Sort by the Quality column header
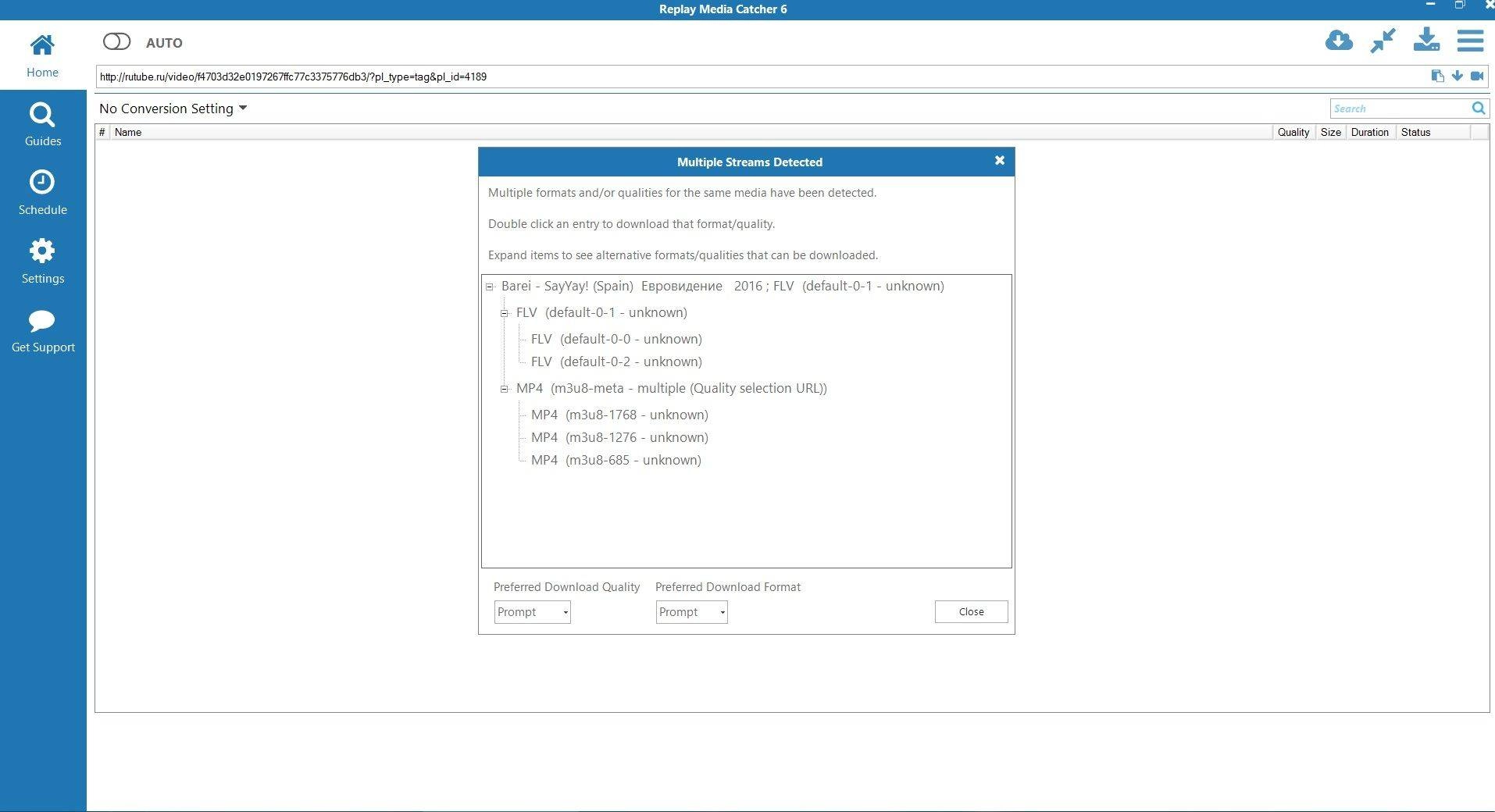The height and width of the screenshot is (812, 1495). 1293,132
